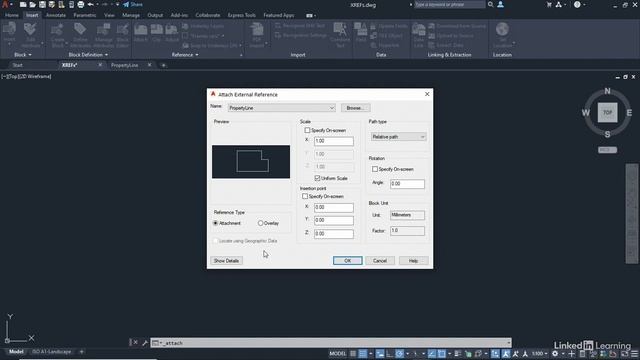Select the Overlay reference type
The width and height of the screenshot is (640, 360).
point(260,223)
